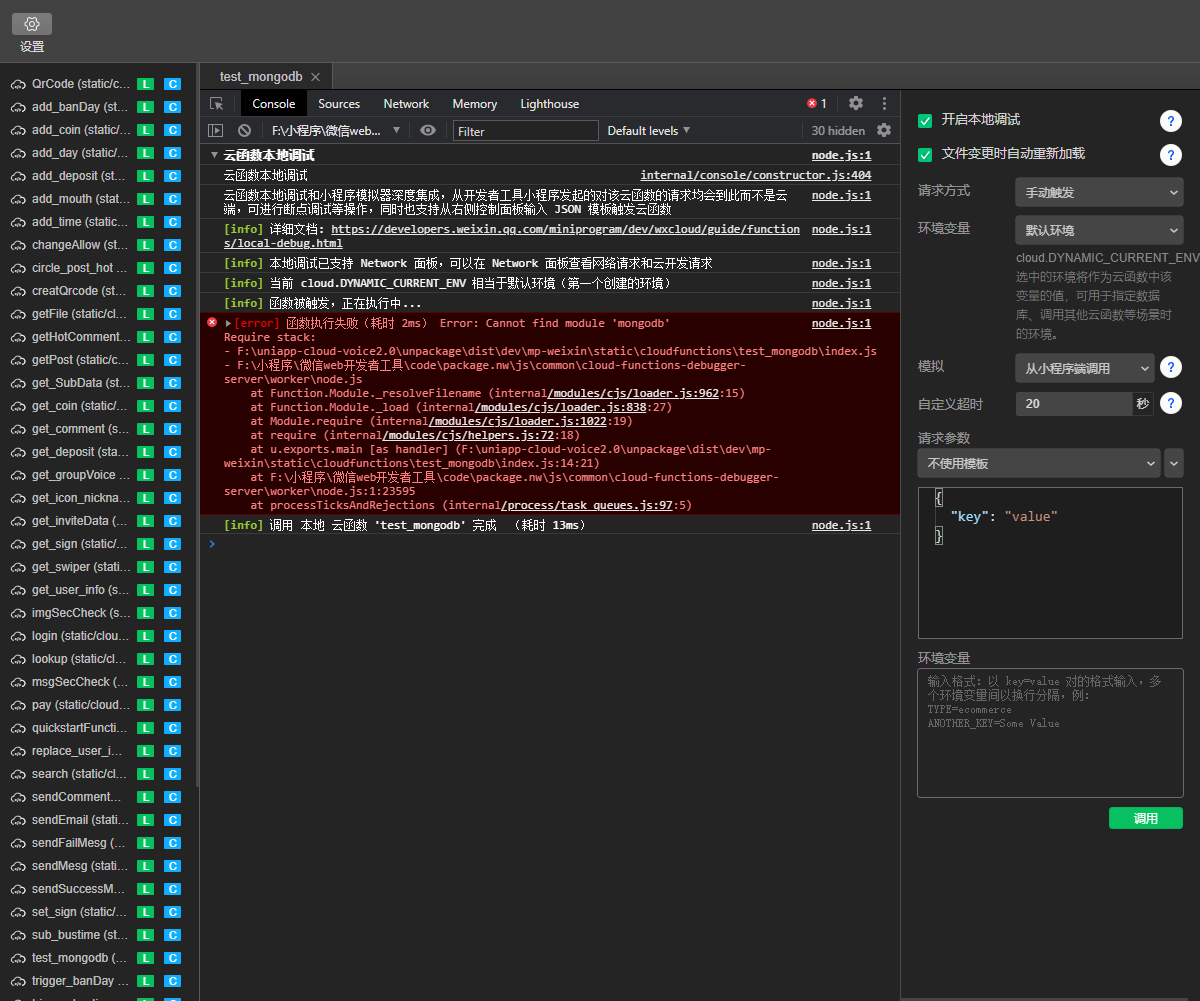Click the C badge of add_coin function
1200x1001 pixels.
tap(172, 130)
